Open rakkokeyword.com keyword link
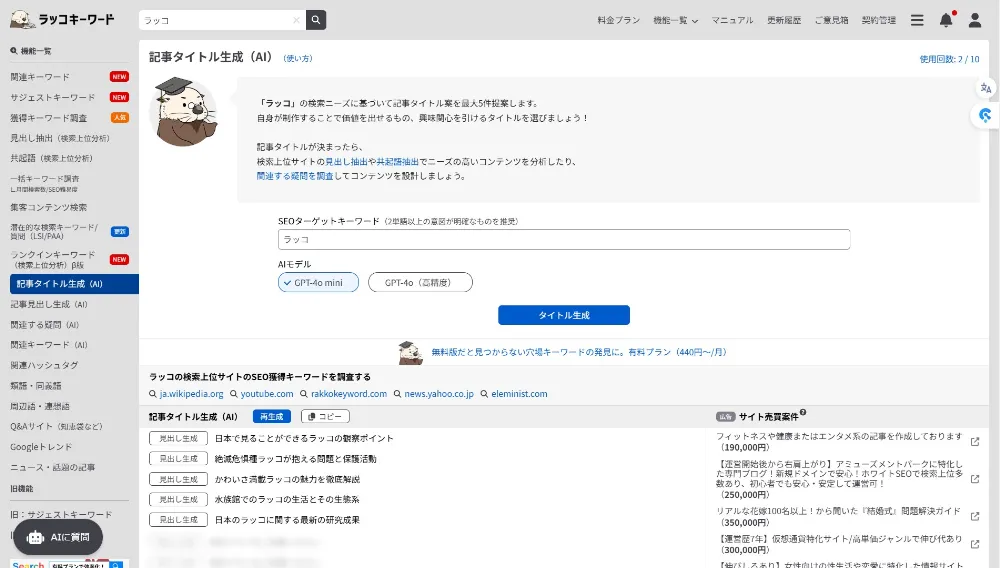This screenshot has height=568, width=1000. [349, 394]
